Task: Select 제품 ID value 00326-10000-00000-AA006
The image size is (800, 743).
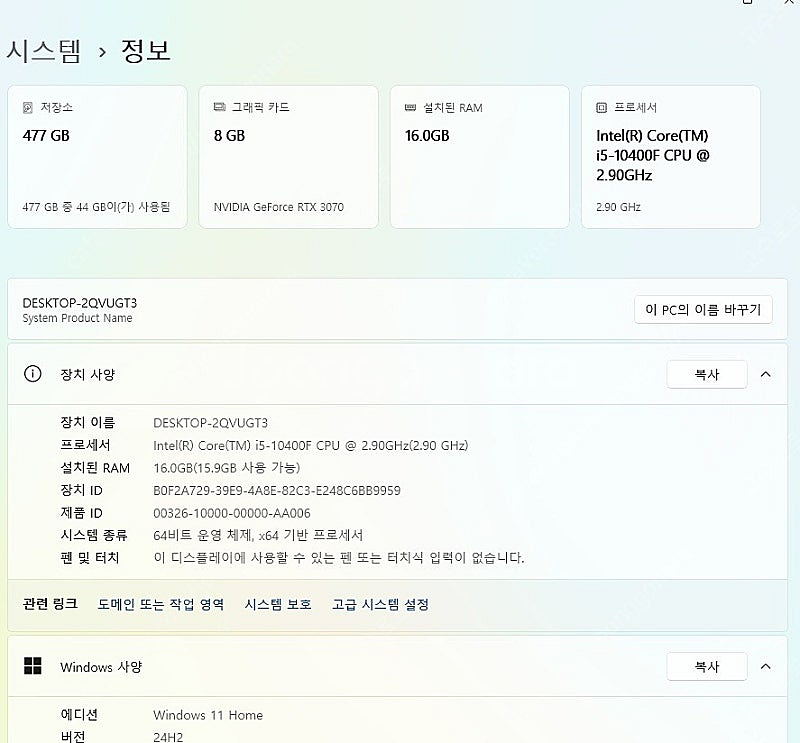Action: point(232,513)
